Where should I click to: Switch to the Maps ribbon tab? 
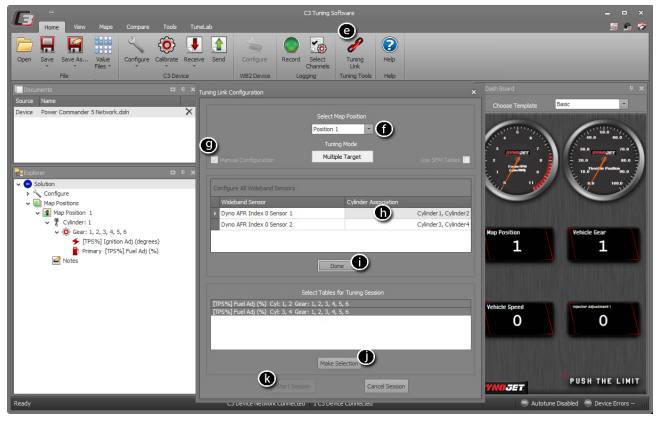pyautogui.click(x=105, y=27)
